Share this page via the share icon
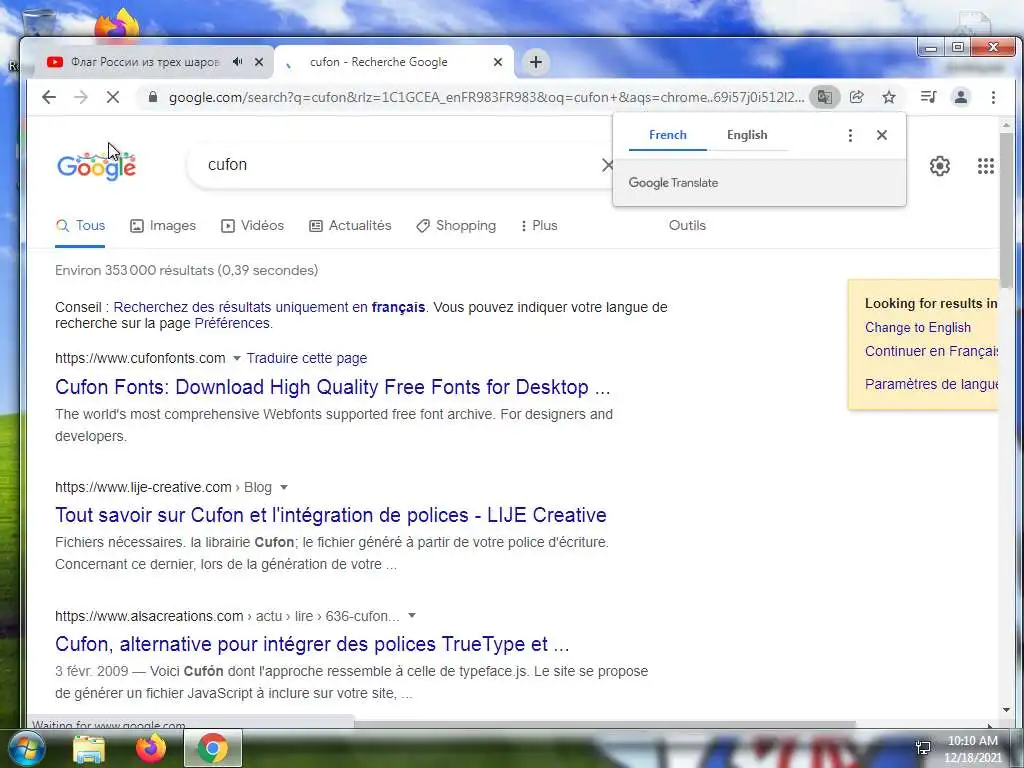This screenshot has width=1024, height=768. click(x=857, y=97)
